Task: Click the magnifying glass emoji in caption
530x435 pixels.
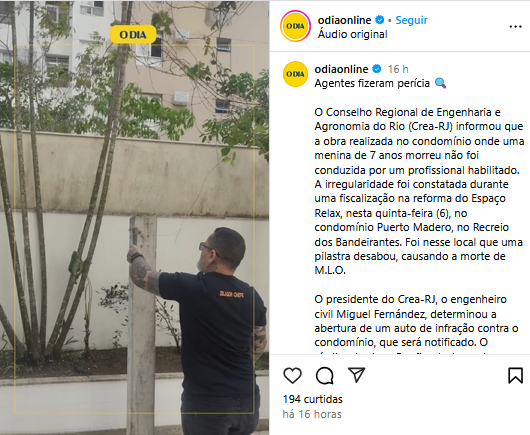Action: [x=440, y=83]
